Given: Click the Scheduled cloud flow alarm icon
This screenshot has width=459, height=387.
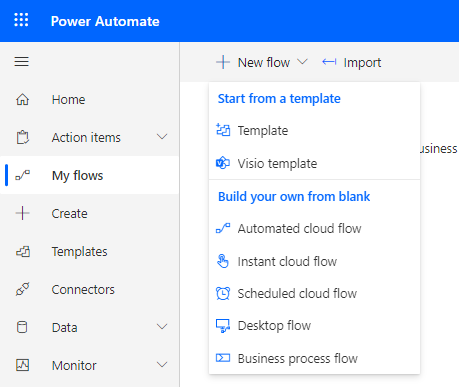Looking at the screenshot, I should click(x=223, y=294).
